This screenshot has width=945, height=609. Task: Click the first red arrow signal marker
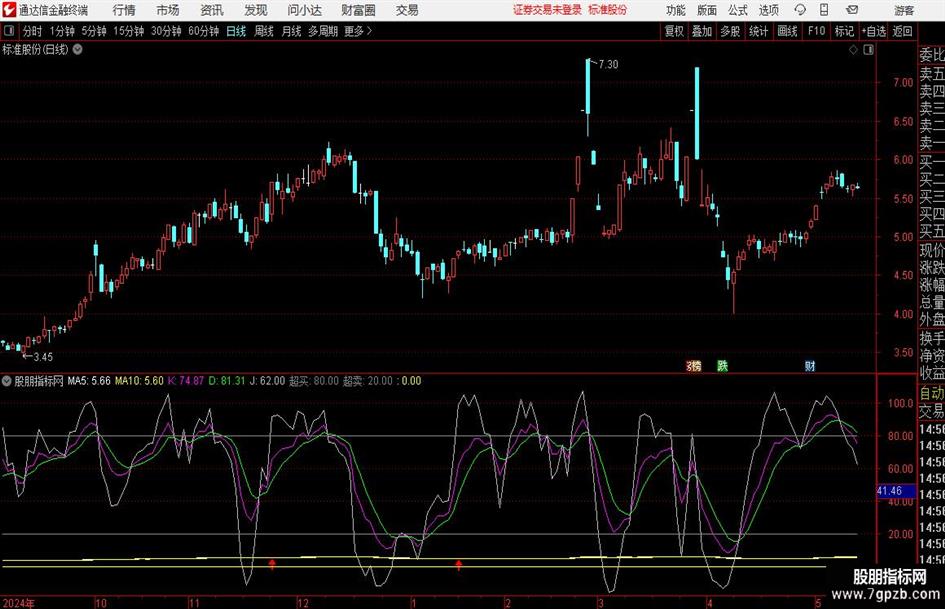coord(271,565)
